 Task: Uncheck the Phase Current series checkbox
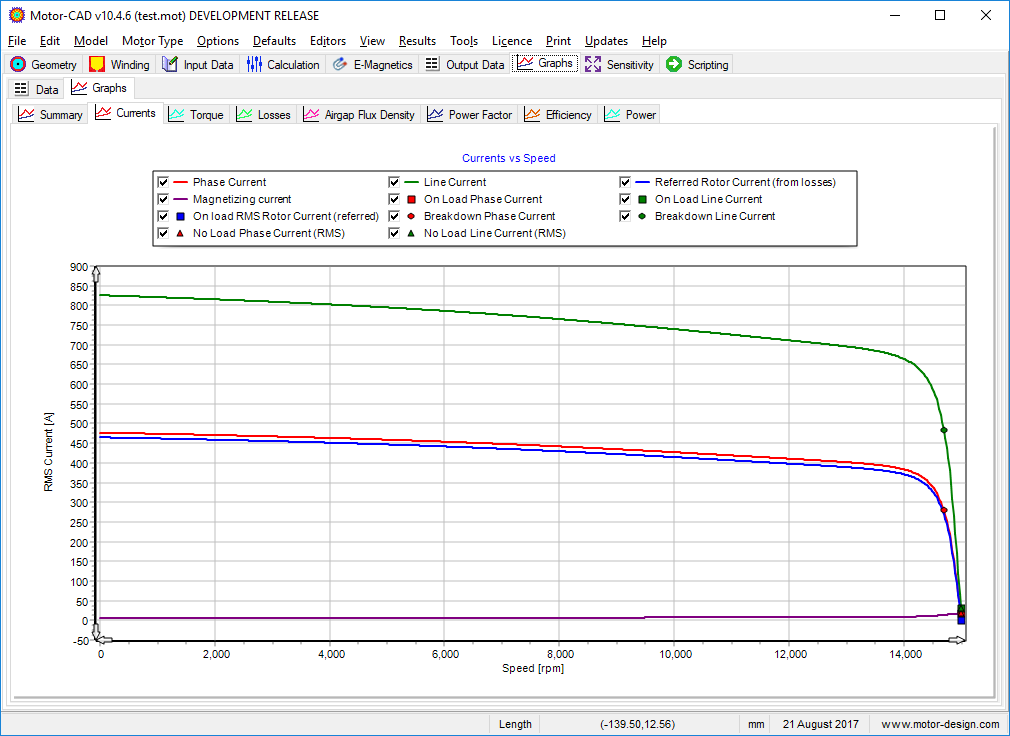coord(163,182)
